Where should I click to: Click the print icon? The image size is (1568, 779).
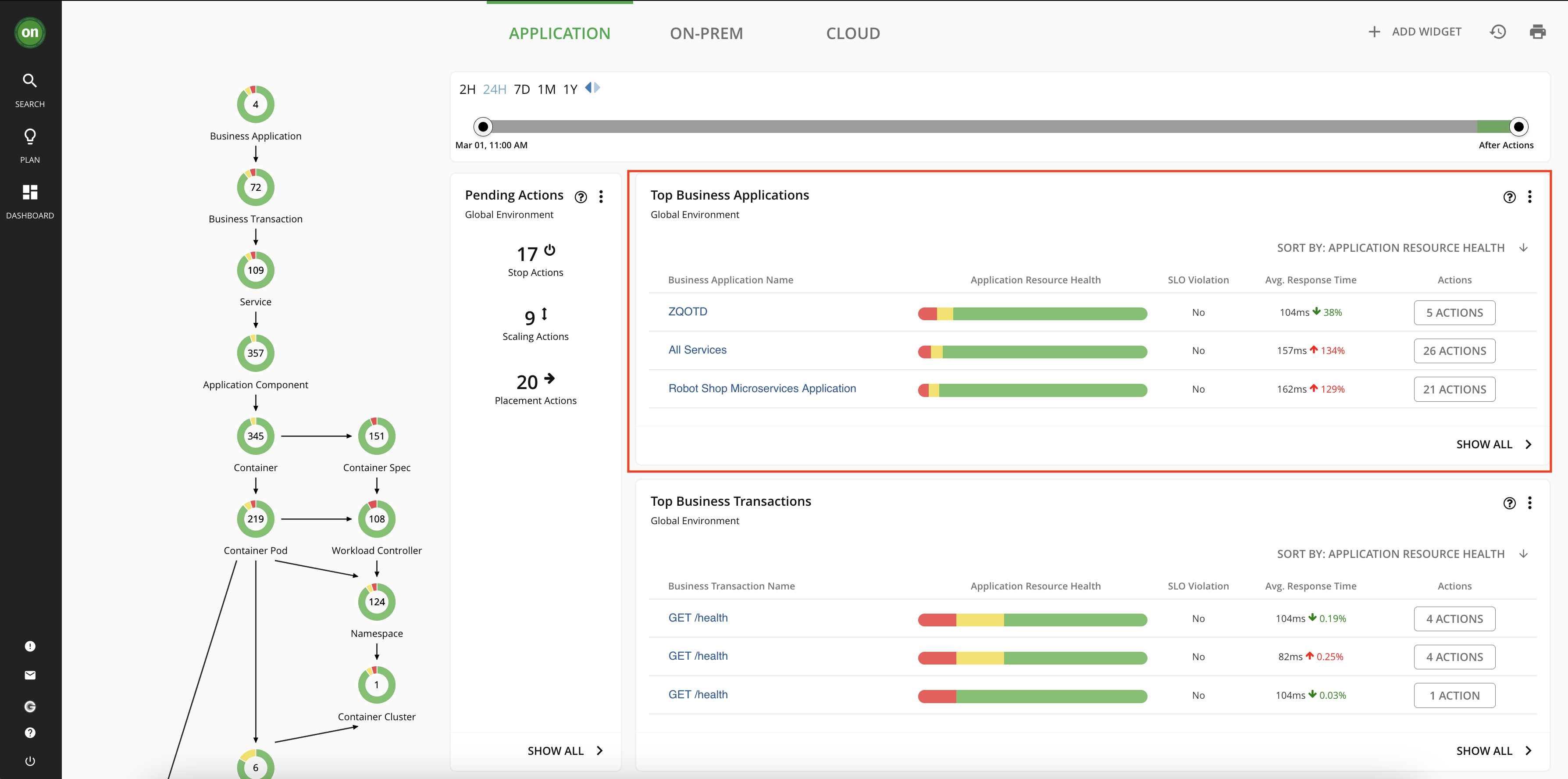1538,32
